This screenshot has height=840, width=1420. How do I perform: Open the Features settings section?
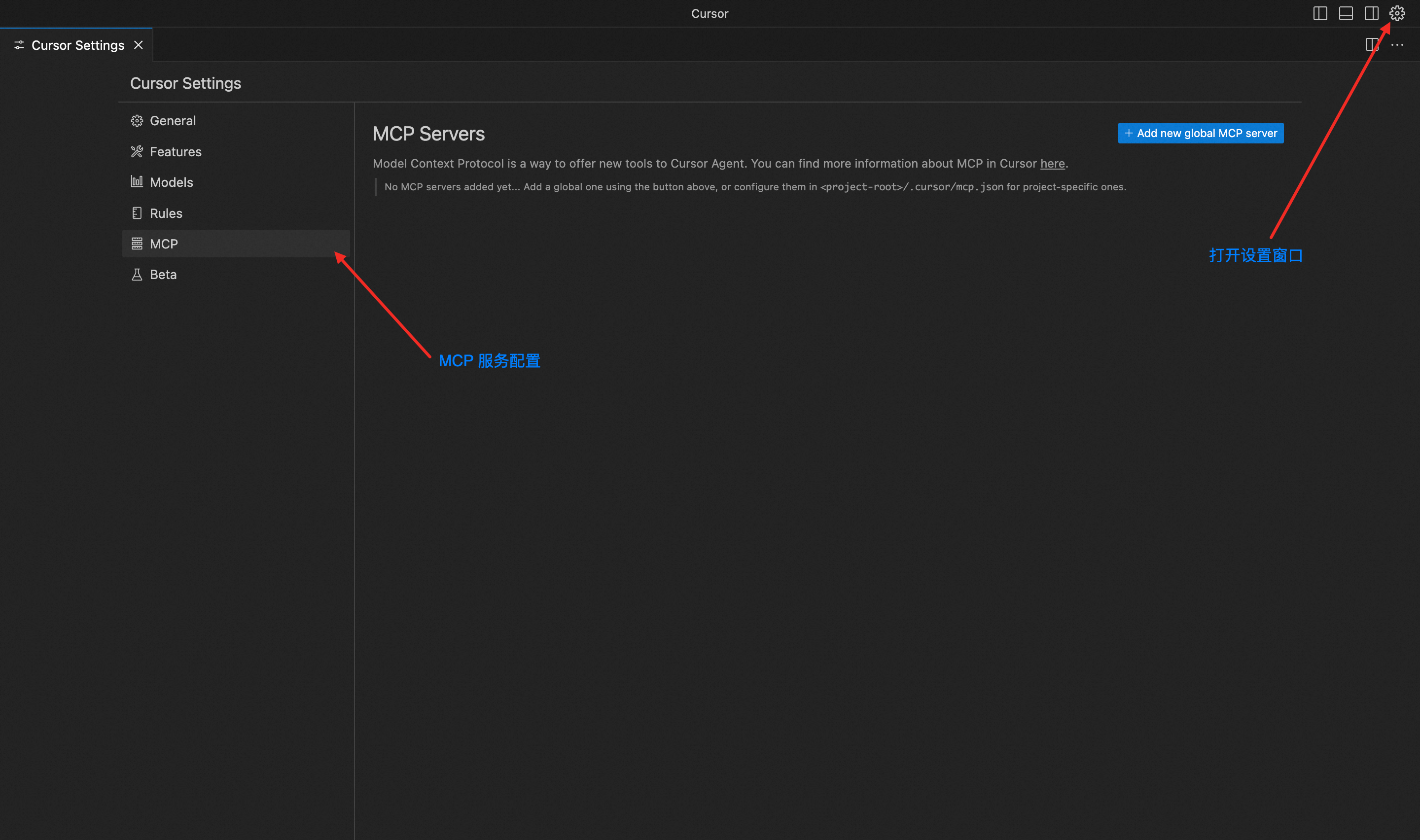click(x=236, y=152)
